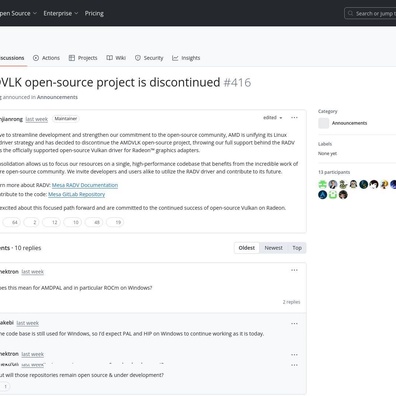The image size is (396, 396).
Task: Sort comments by Newest
Action: (x=273, y=248)
